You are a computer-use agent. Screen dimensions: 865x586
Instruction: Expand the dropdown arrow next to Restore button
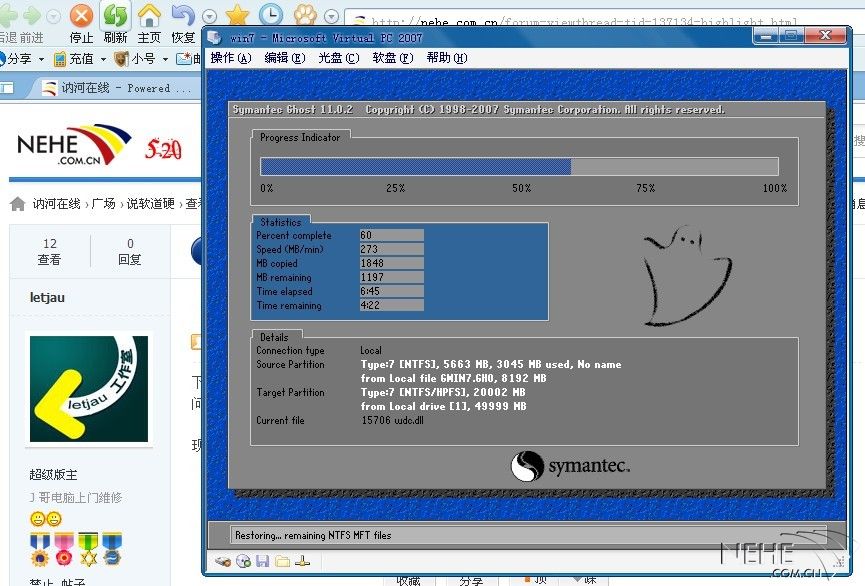(209, 17)
